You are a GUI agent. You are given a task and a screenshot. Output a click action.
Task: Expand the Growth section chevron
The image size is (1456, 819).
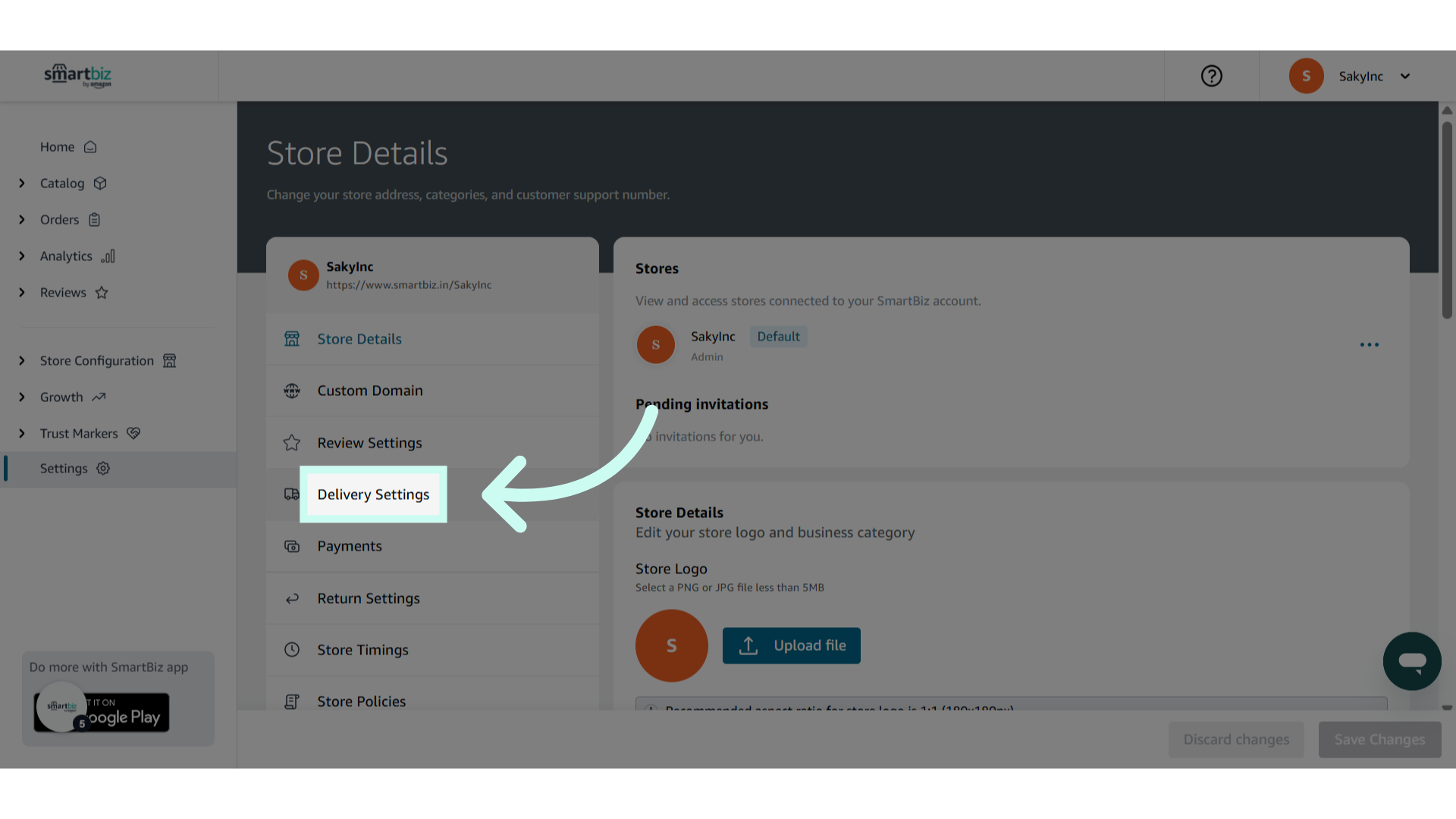(x=22, y=397)
